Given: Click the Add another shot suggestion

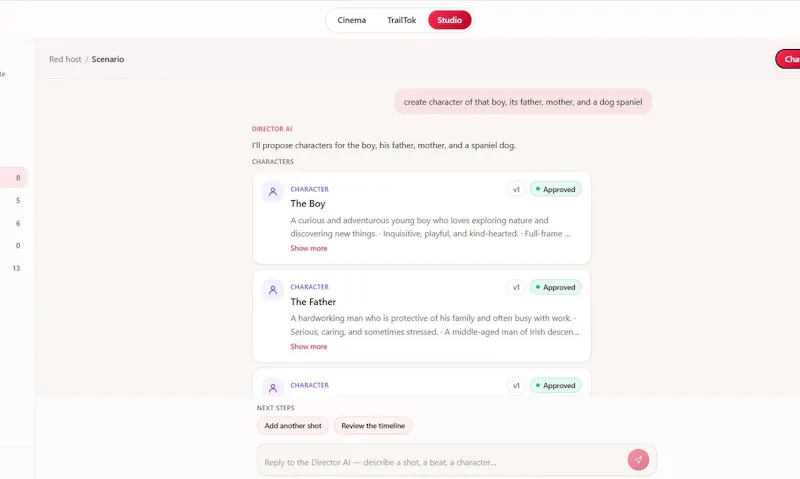Looking at the screenshot, I should tap(293, 425).
